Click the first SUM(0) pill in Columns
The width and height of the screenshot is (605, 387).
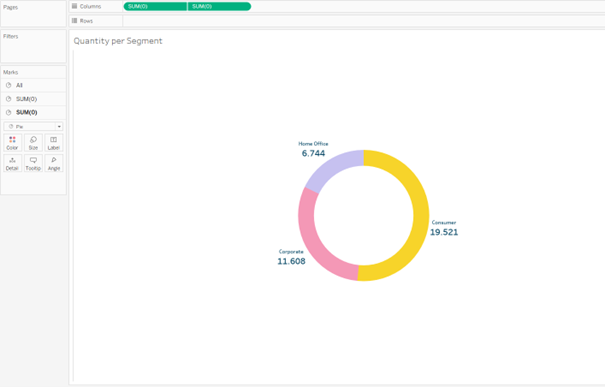pos(155,6)
